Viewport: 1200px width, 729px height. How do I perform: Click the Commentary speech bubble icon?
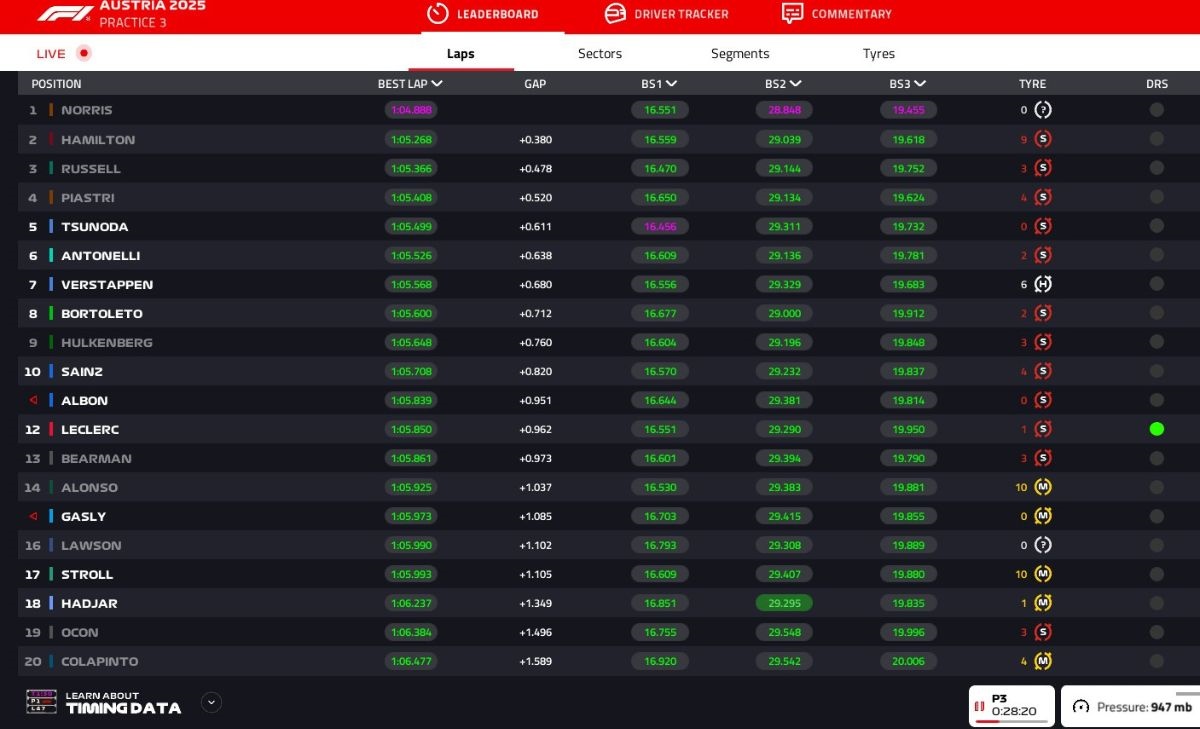click(792, 14)
